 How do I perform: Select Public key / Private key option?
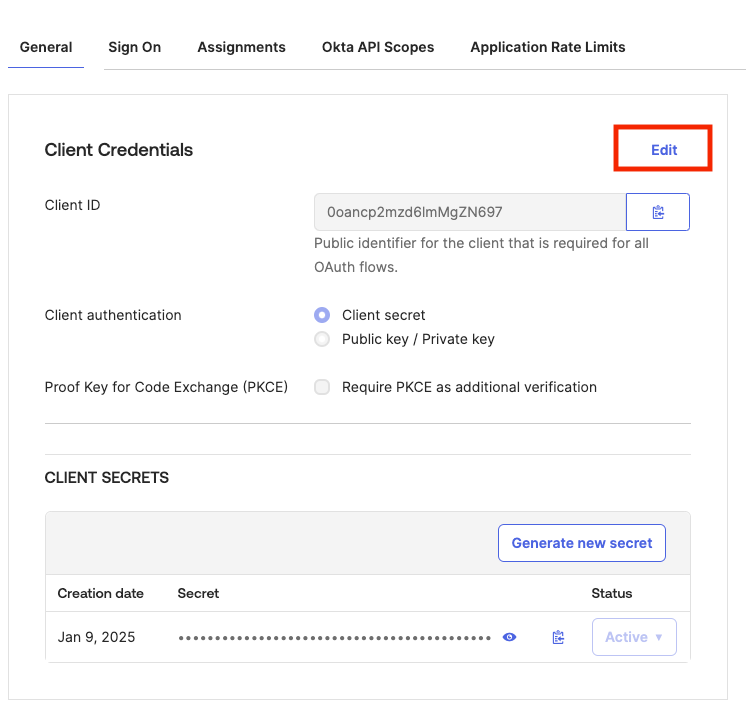322,339
